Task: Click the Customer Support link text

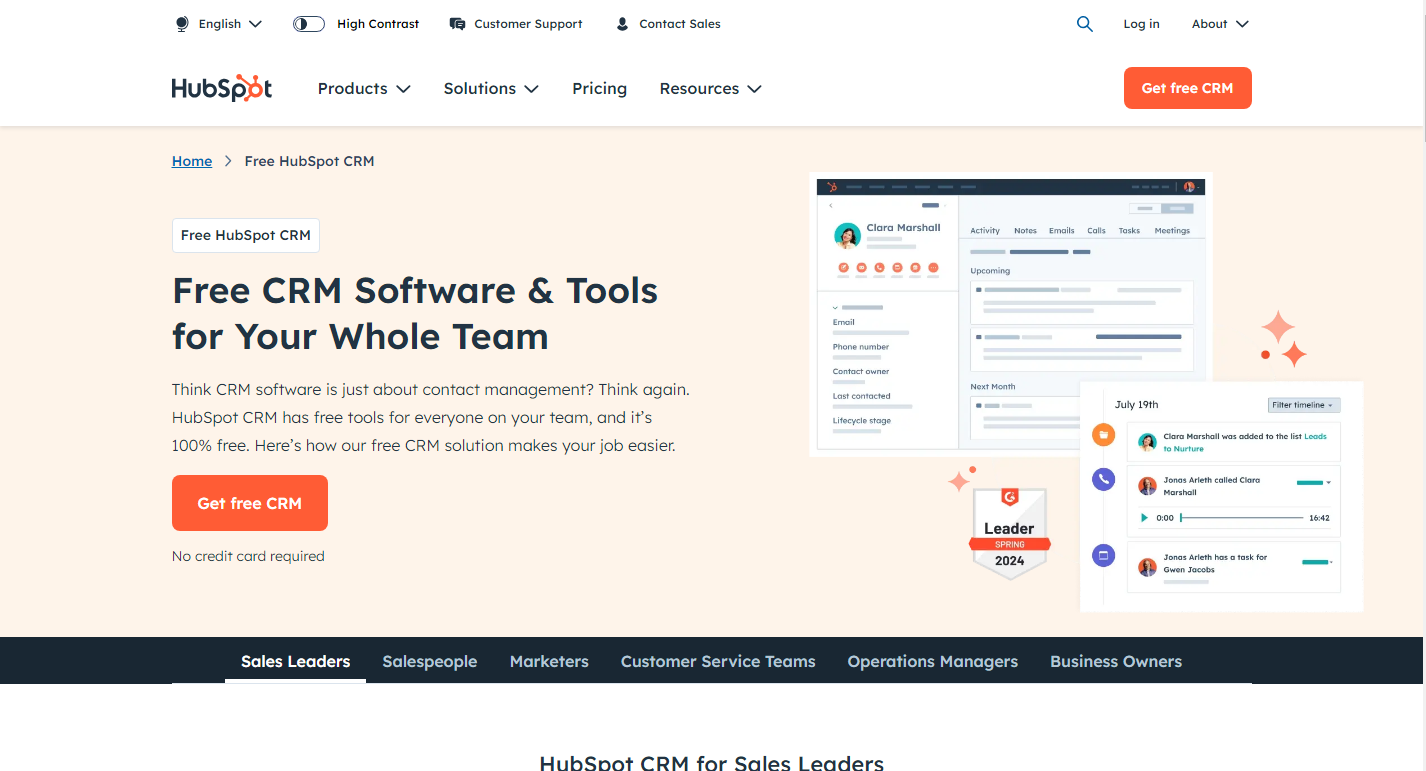Action: 528,24
